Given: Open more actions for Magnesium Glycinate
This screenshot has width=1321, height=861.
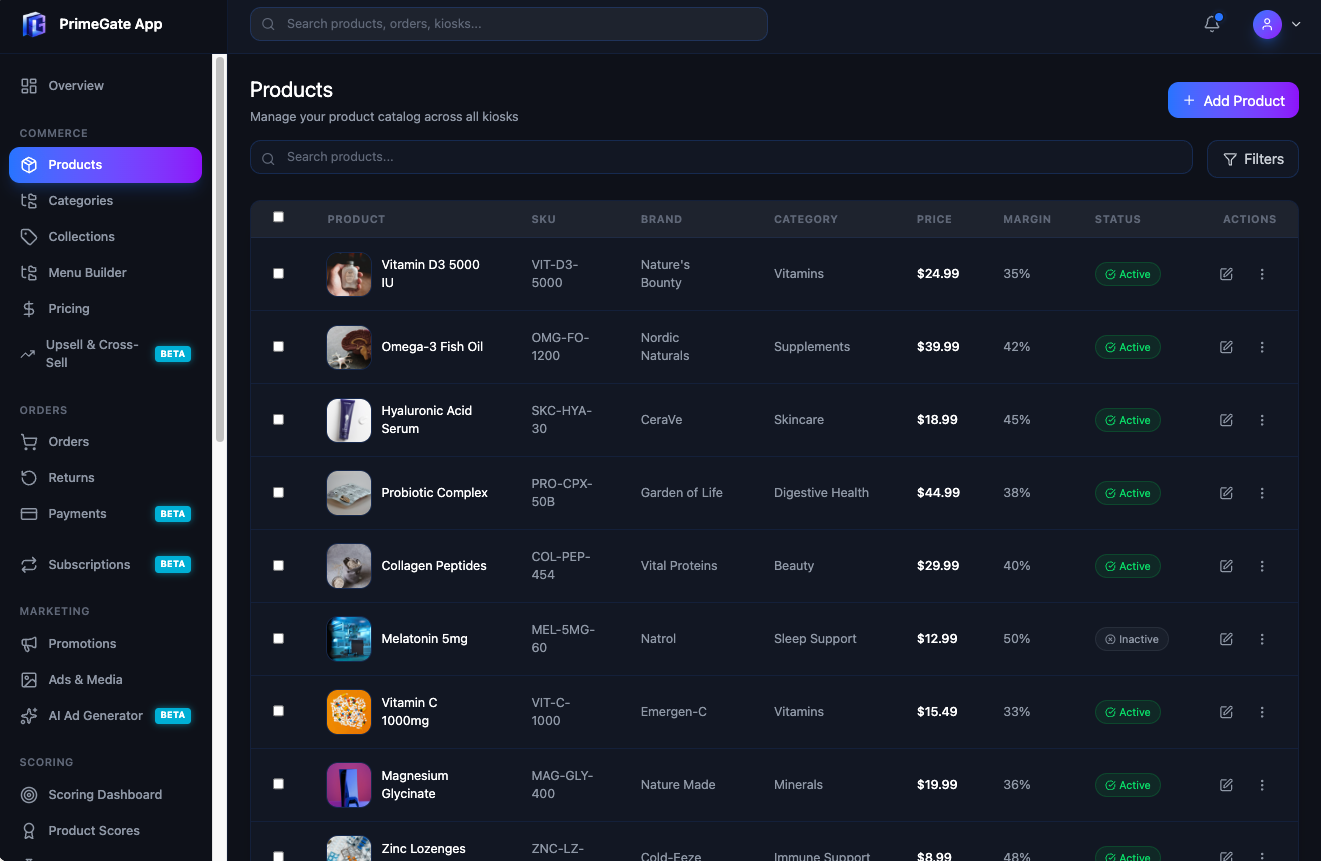Looking at the screenshot, I should coord(1262,785).
